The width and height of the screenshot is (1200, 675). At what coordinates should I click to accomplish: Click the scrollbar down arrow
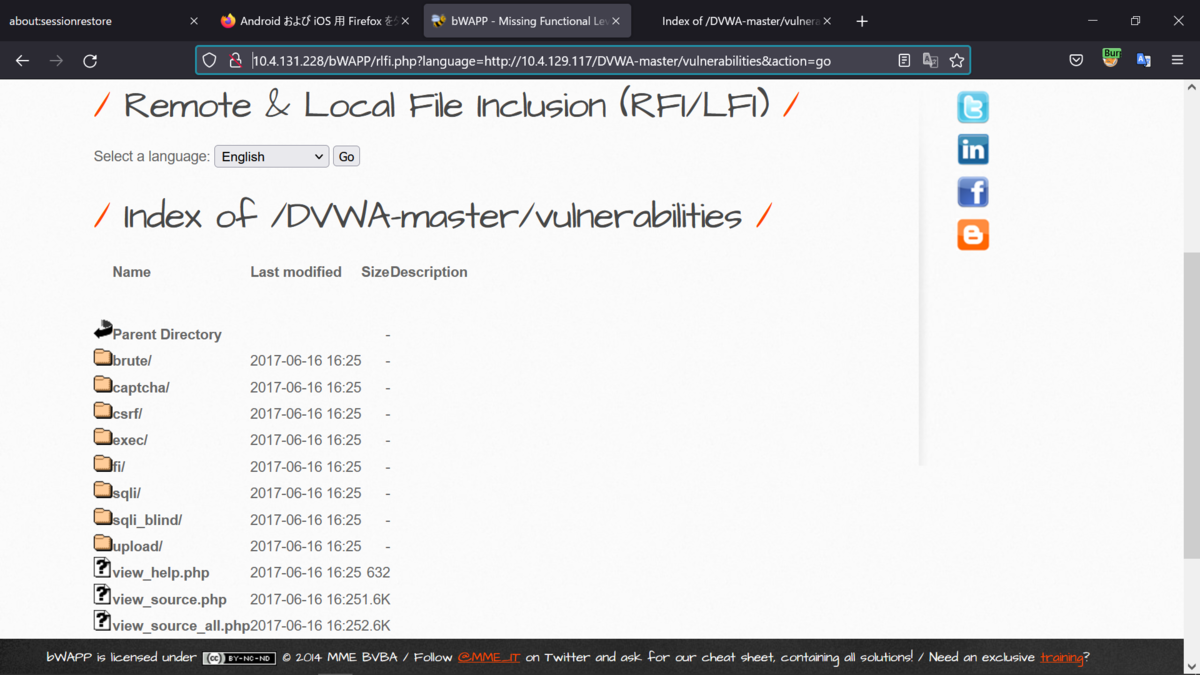(x=1191, y=666)
